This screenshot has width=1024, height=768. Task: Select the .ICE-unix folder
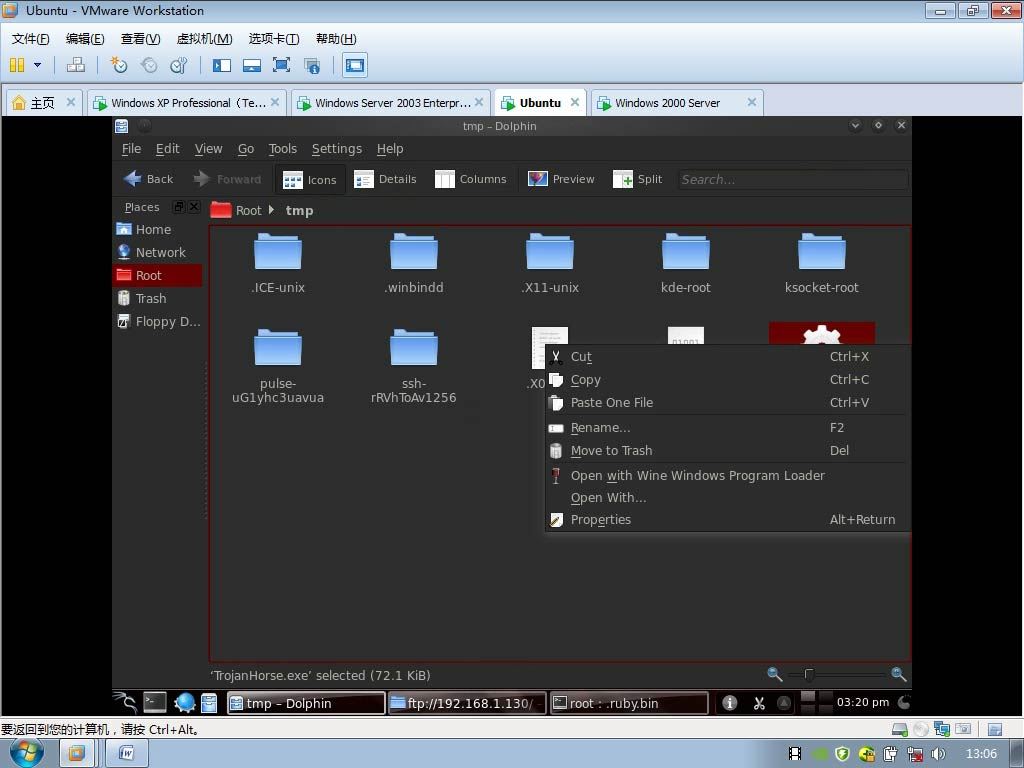(278, 263)
